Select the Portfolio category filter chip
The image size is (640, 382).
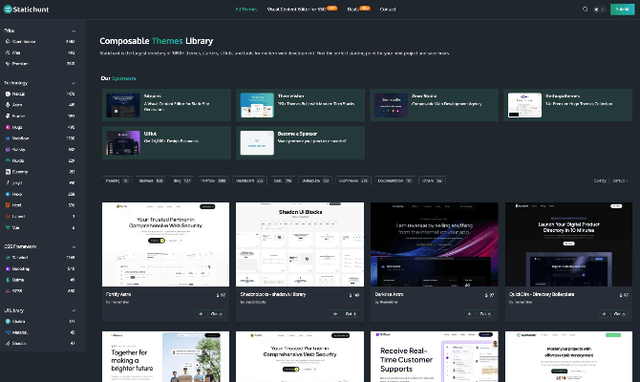click(x=213, y=180)
